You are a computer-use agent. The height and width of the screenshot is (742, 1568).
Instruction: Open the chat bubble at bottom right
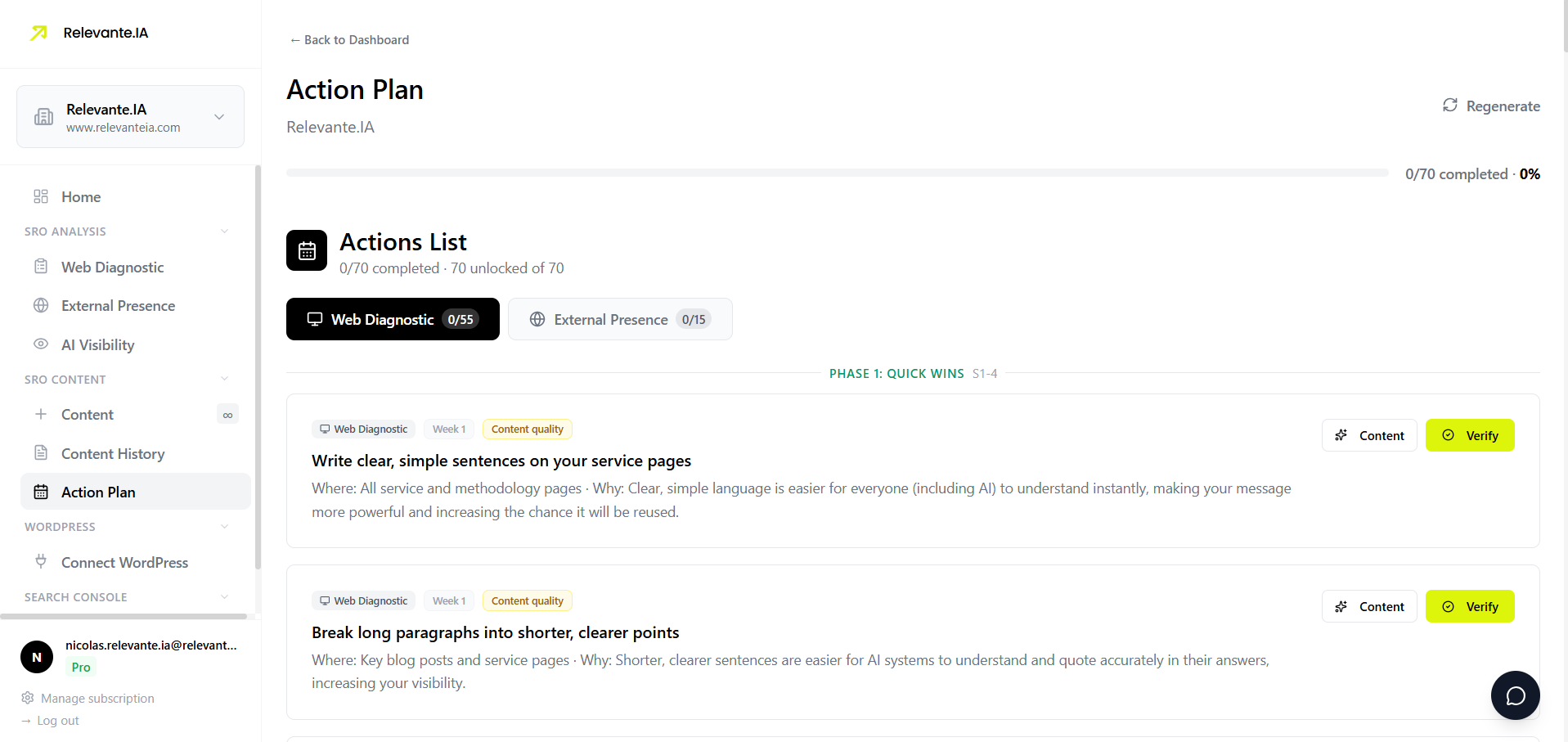(1515, 695)
